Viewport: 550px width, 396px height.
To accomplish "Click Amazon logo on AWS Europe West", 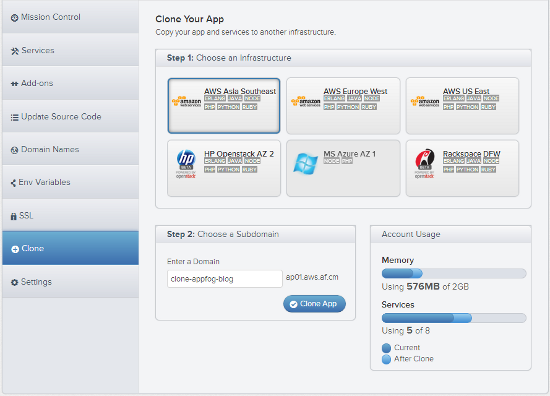I will [306, 102].
